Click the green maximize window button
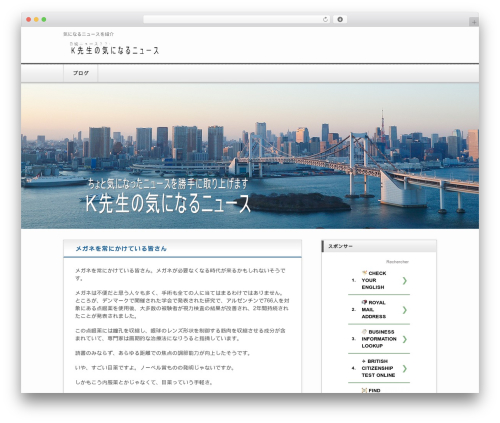 (x=44, y=19)
